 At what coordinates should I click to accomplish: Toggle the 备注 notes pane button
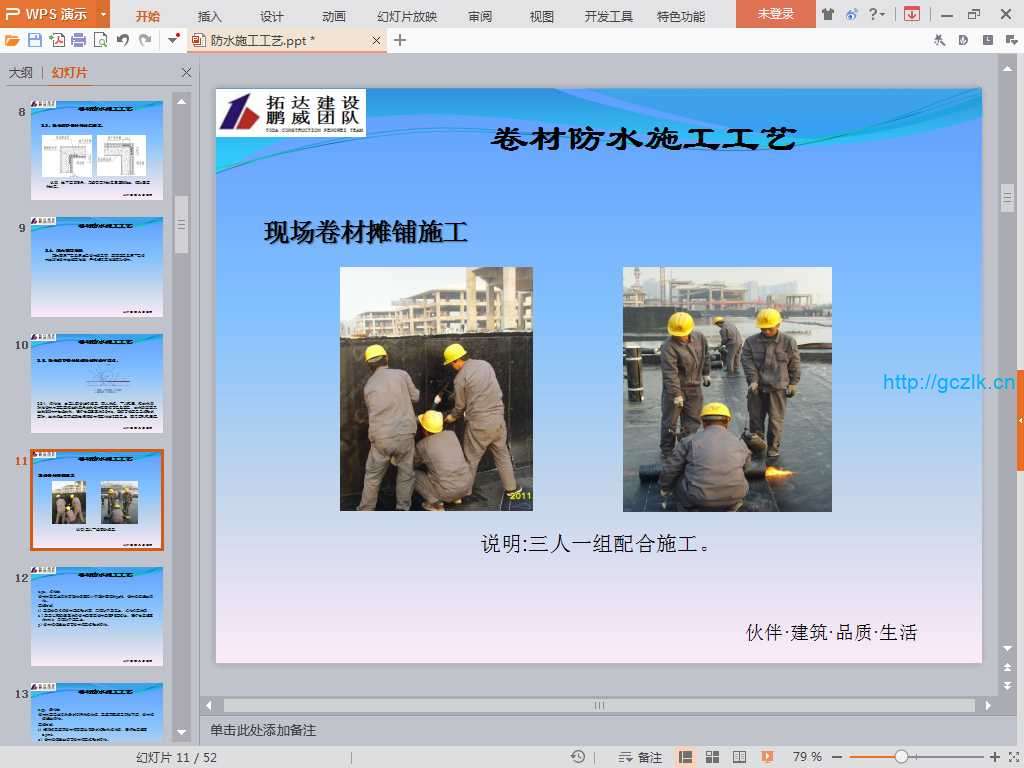641,757
